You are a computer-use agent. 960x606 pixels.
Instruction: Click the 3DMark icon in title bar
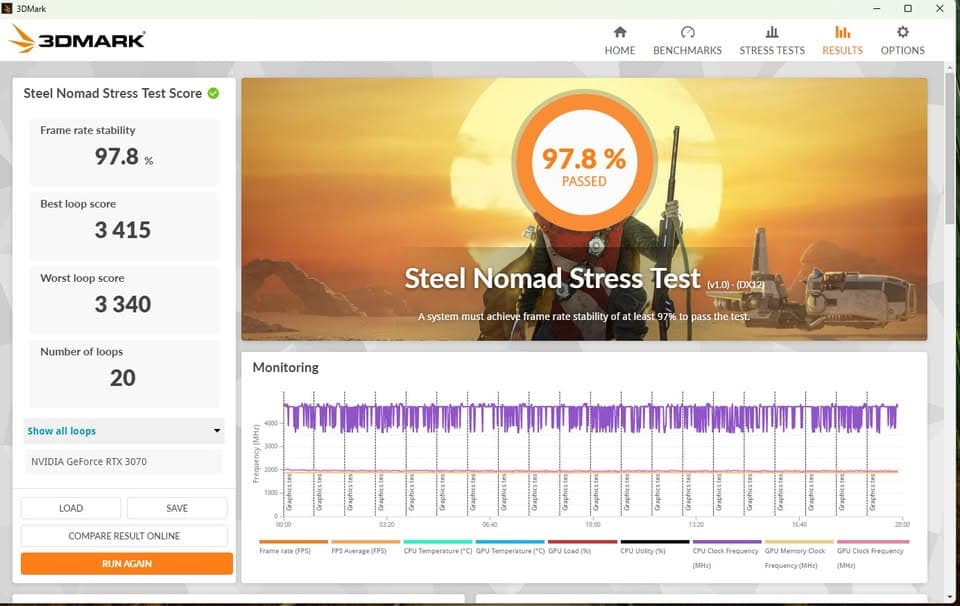coord(7,9)
